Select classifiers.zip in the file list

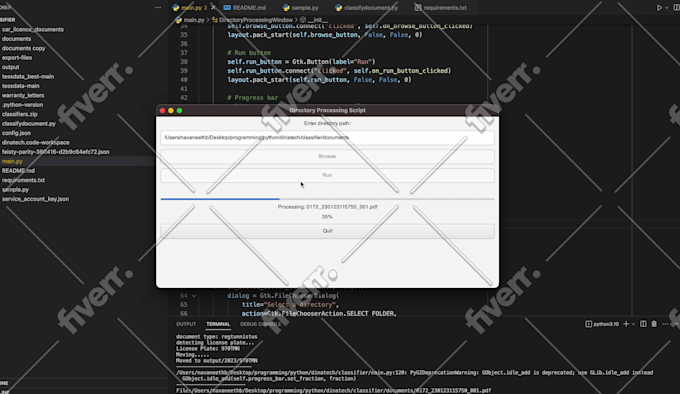(x=20, y=114)
